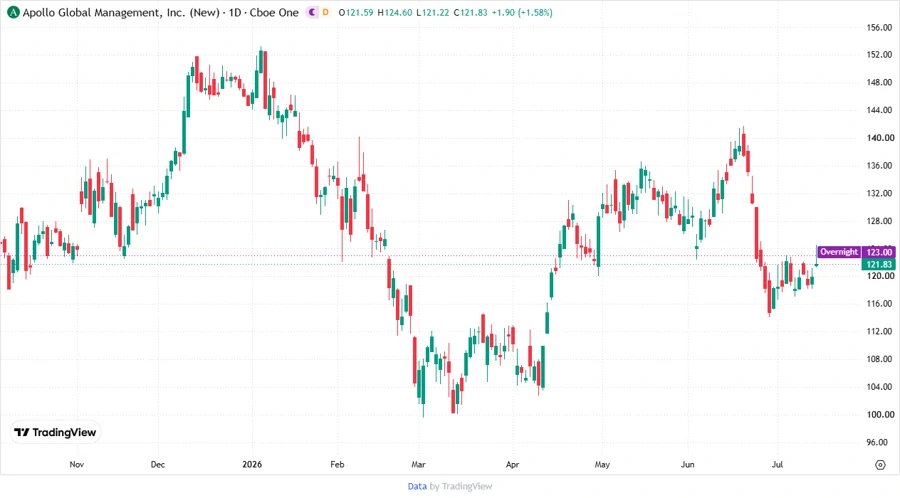Click the 'Jul' time axis label
The width and height of the screenshot is (900, 498).
coord(777,465)
